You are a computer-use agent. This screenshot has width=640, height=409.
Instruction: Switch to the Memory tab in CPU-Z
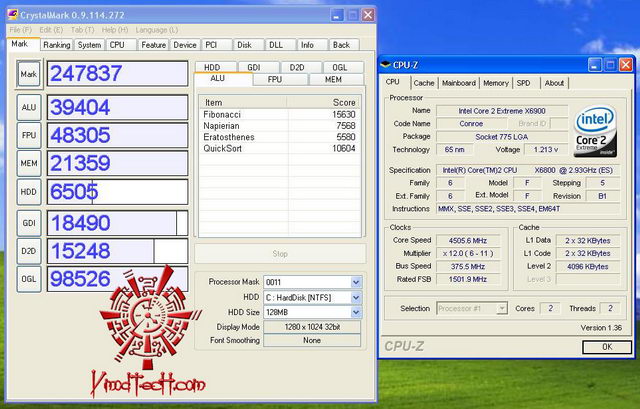(496, 83)
